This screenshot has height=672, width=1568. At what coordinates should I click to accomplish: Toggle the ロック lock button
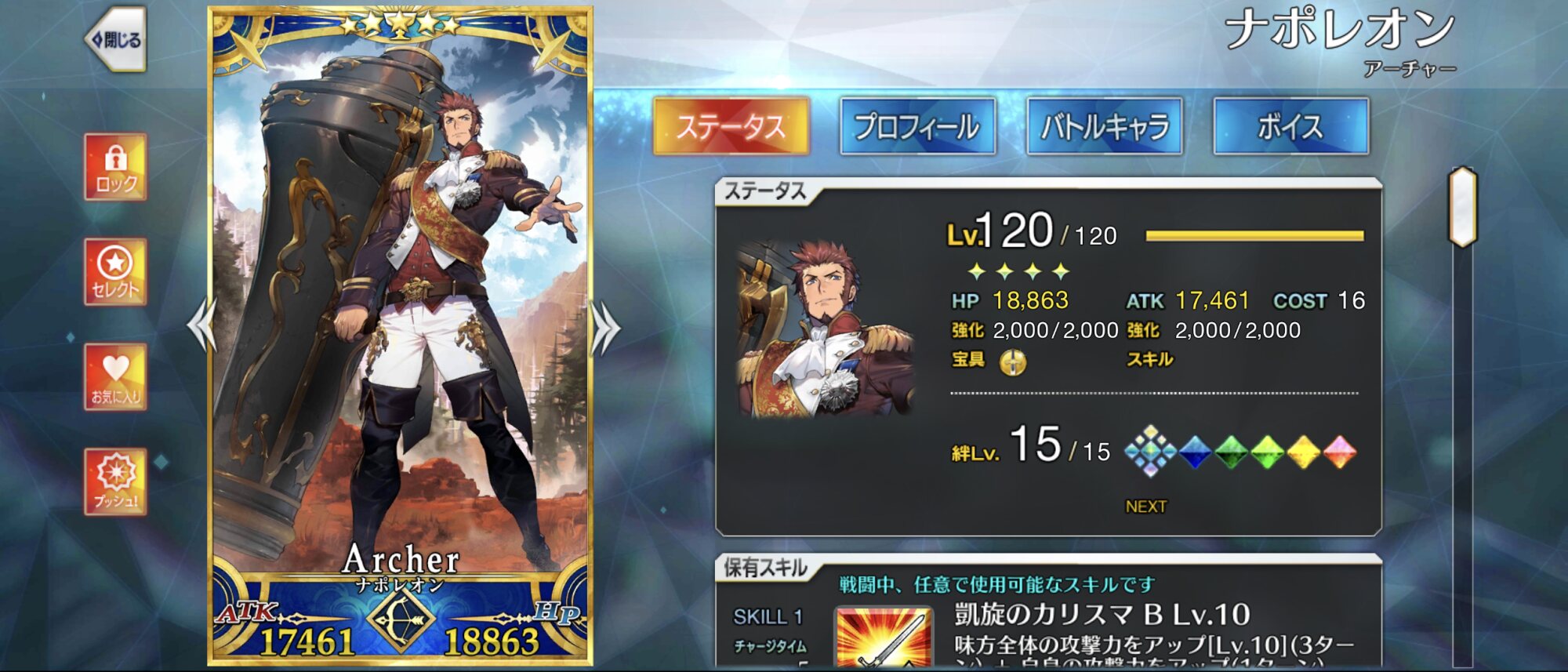click(x=115, y=167)
